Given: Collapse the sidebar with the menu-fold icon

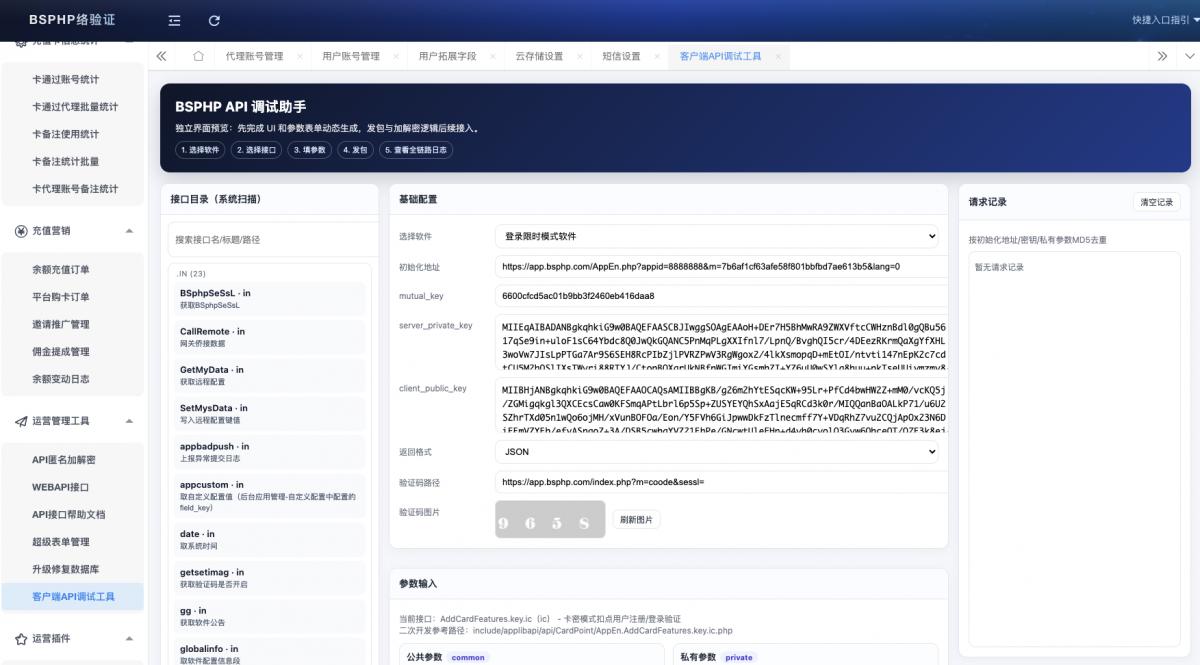Looking at the screenshot, I should (x=175, y=20).
